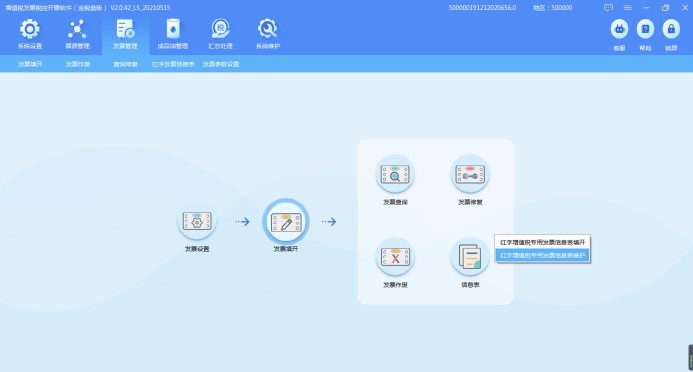Click the 发票修复 repair icon
Screen dimensions: 693x372
tap(470, 175)
